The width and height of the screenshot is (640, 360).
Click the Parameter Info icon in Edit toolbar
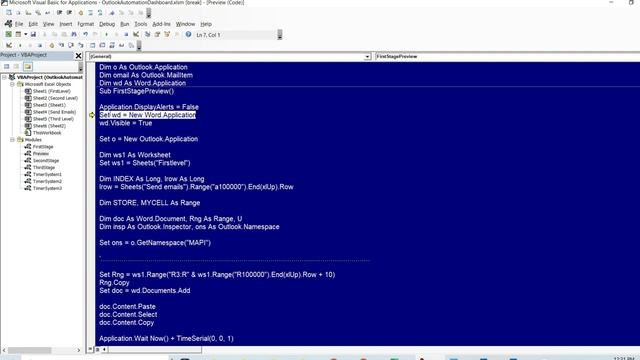(38, 13)
